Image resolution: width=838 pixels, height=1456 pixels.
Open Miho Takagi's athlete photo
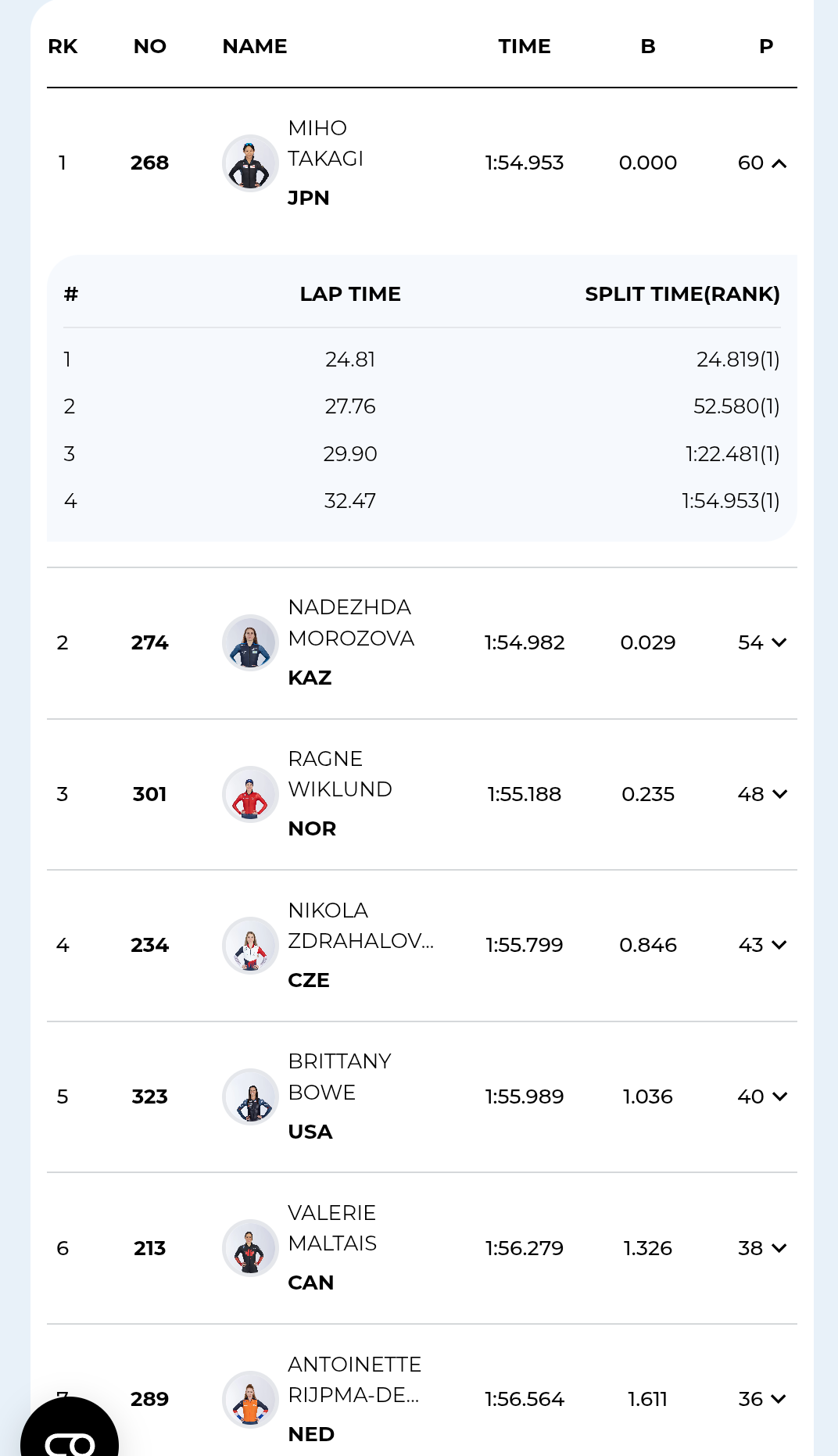click(250, 163)
